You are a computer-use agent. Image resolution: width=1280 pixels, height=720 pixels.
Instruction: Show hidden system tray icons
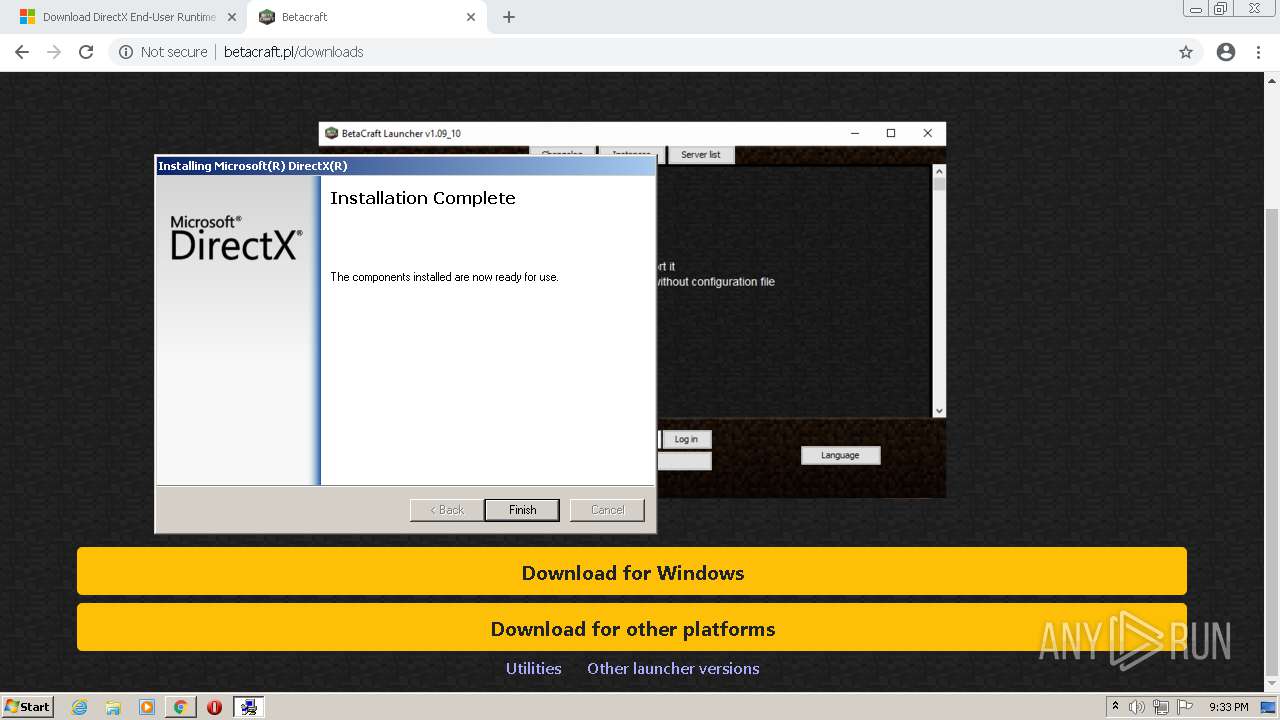[x=1115, y=706]
